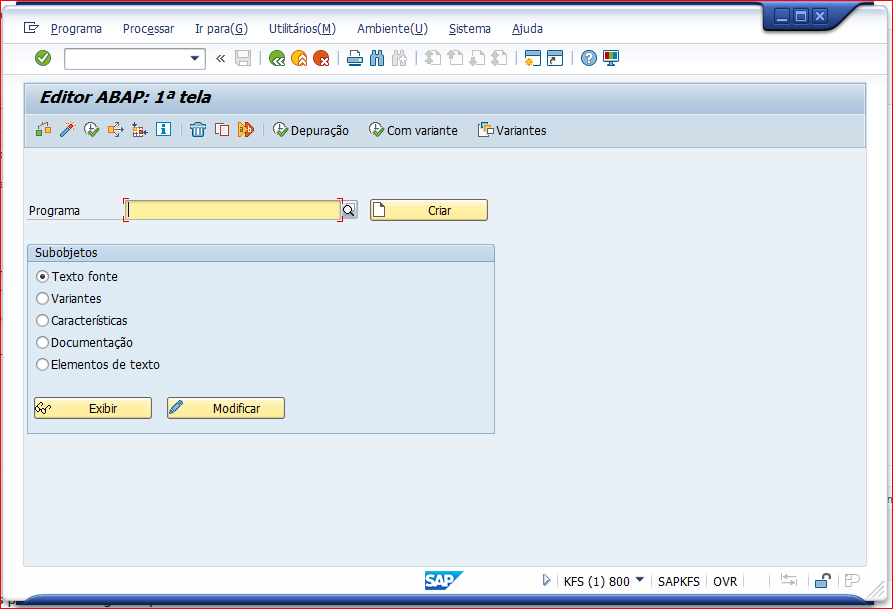Select the Texto fonte radio button
The height and width of the screenshot is (609, 893).
(x=42, y=276)
